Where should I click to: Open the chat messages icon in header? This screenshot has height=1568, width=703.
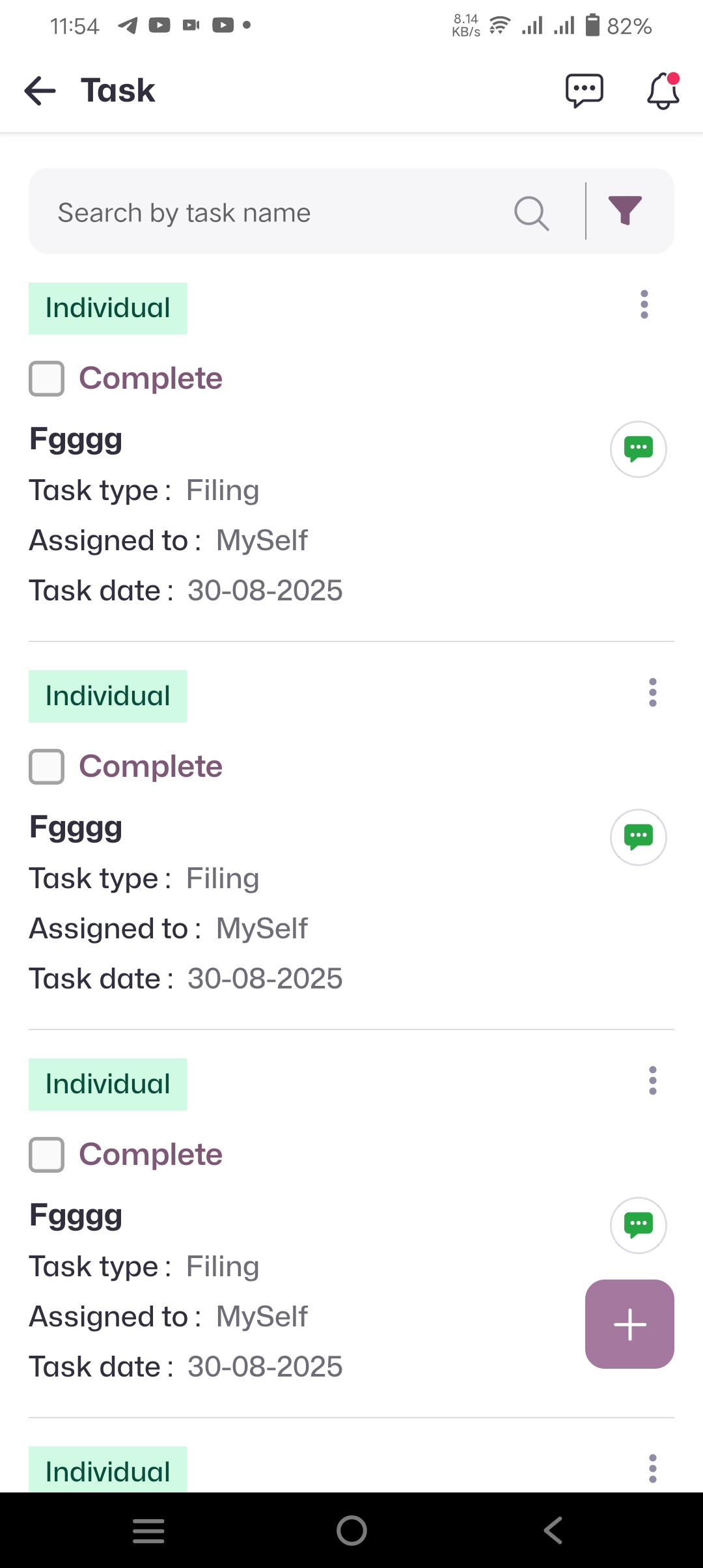[584, 91]
